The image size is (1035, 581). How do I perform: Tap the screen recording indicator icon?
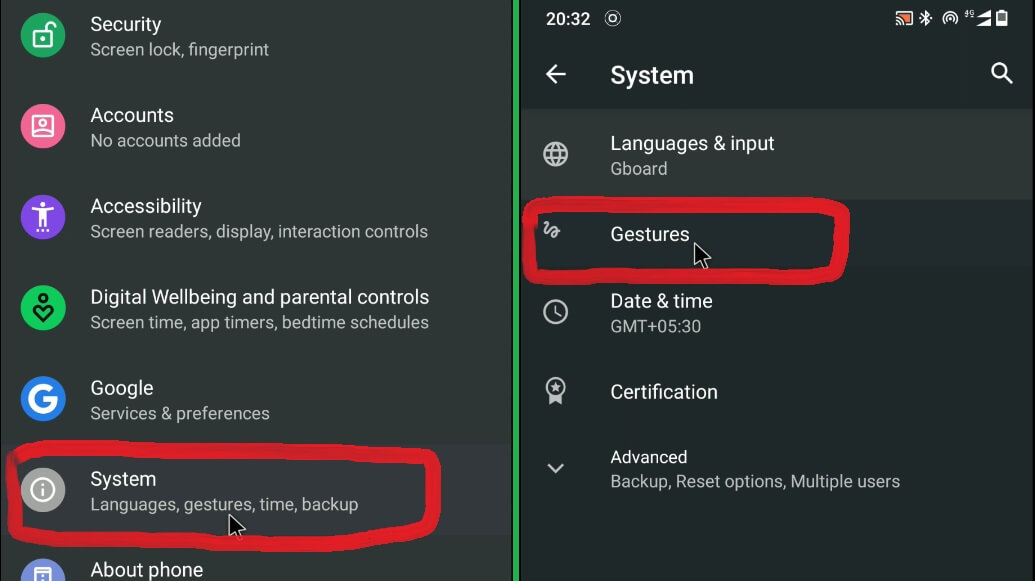coord(612,17)
